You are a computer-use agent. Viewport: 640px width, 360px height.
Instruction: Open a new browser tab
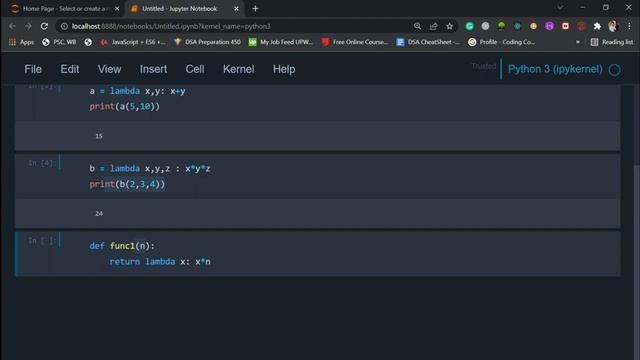255,9
